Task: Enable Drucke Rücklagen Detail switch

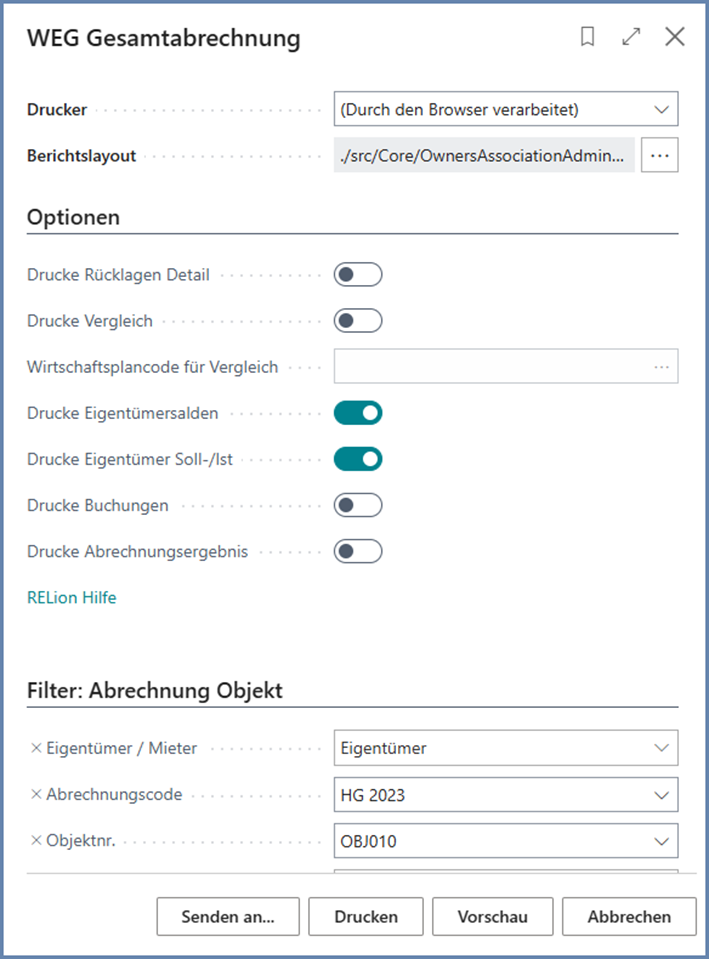Action: [x=358, y=275]
